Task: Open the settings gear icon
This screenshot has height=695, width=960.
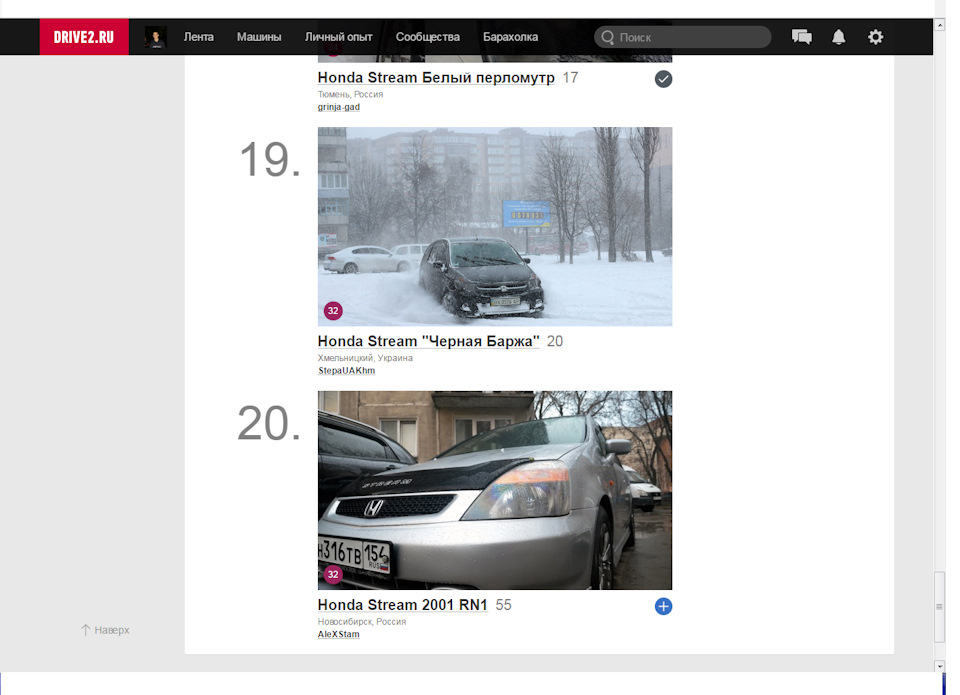Action: tap(876, 37)
